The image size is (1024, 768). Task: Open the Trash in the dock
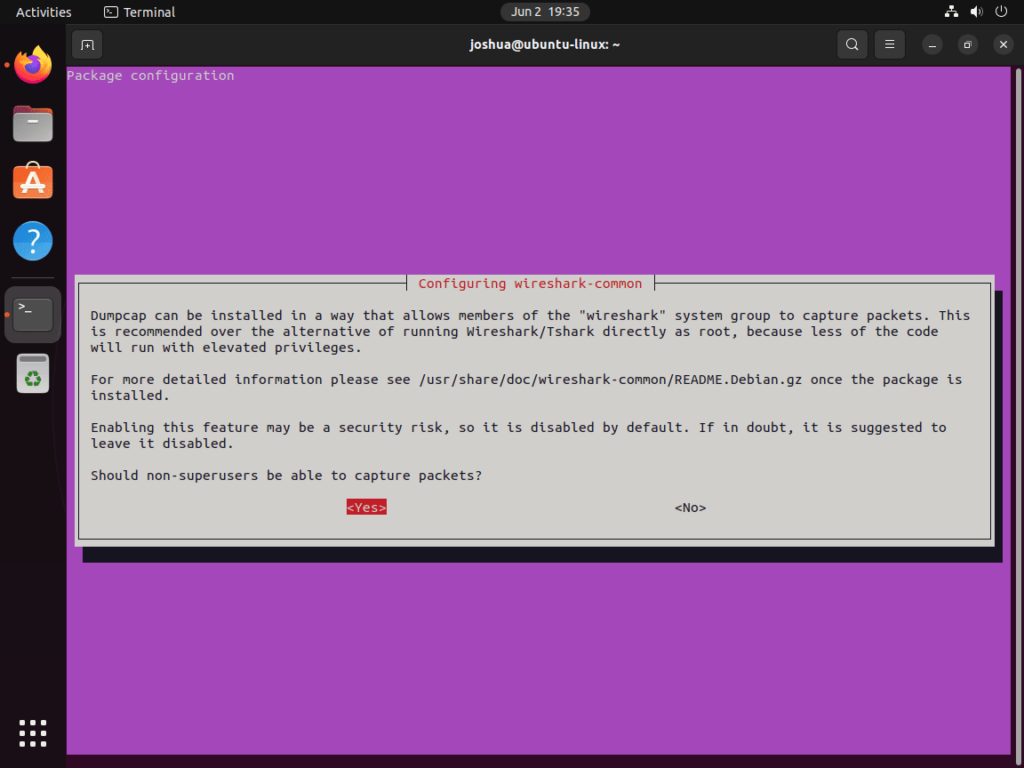33,374
